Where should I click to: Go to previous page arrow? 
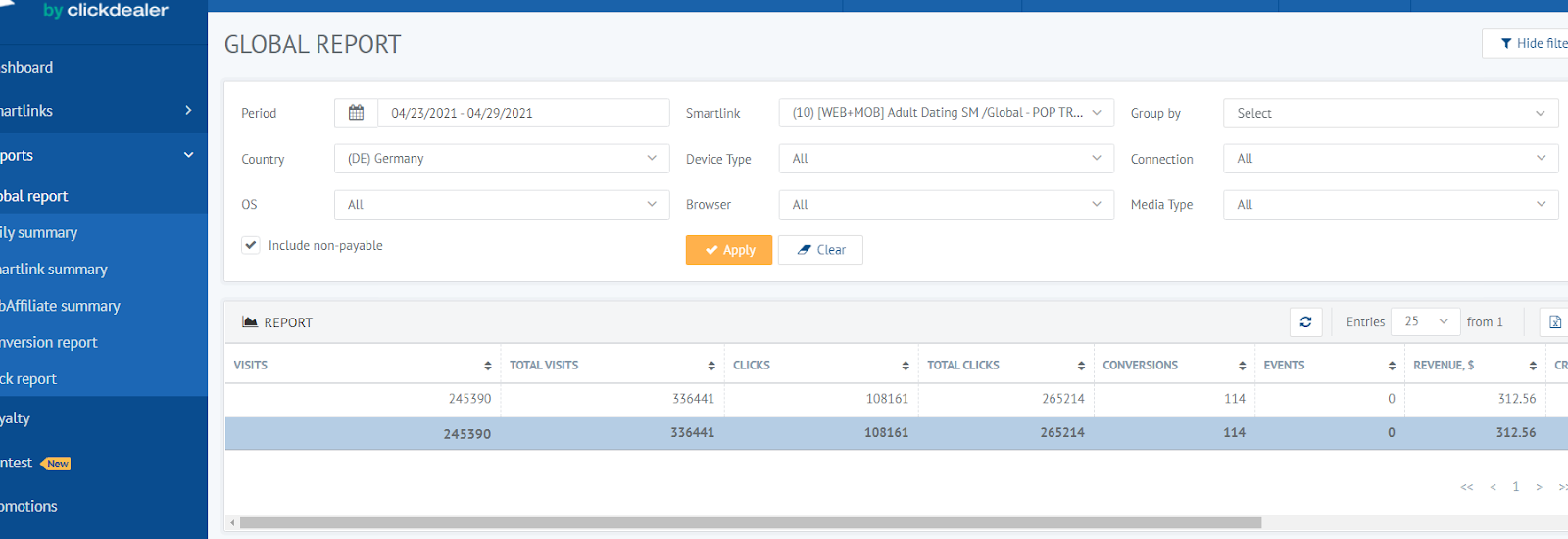pos(1493,487)
